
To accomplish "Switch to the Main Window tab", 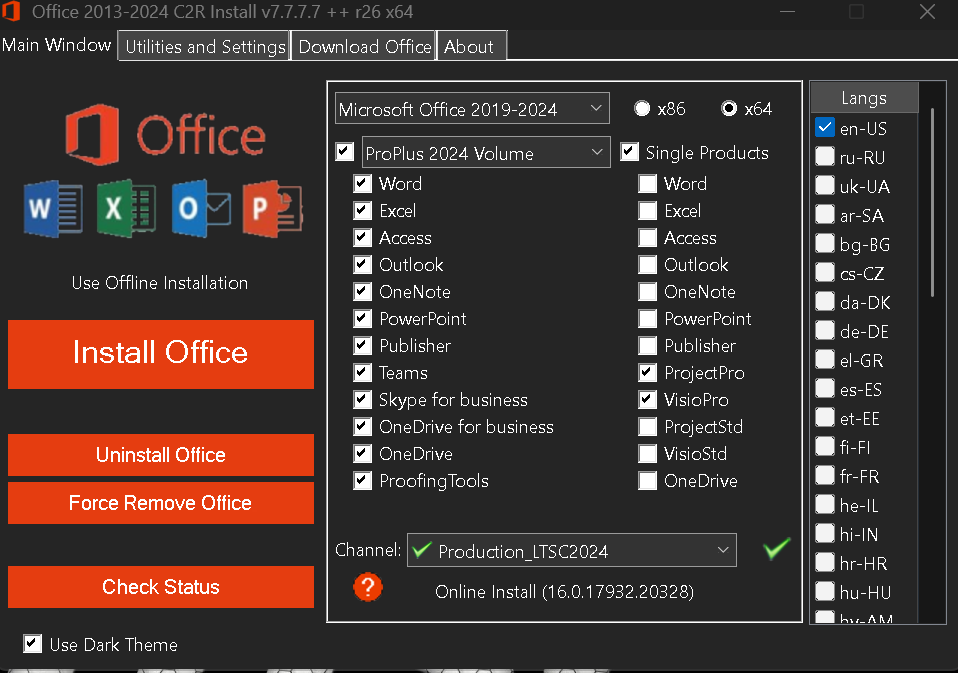I will 57,45.
